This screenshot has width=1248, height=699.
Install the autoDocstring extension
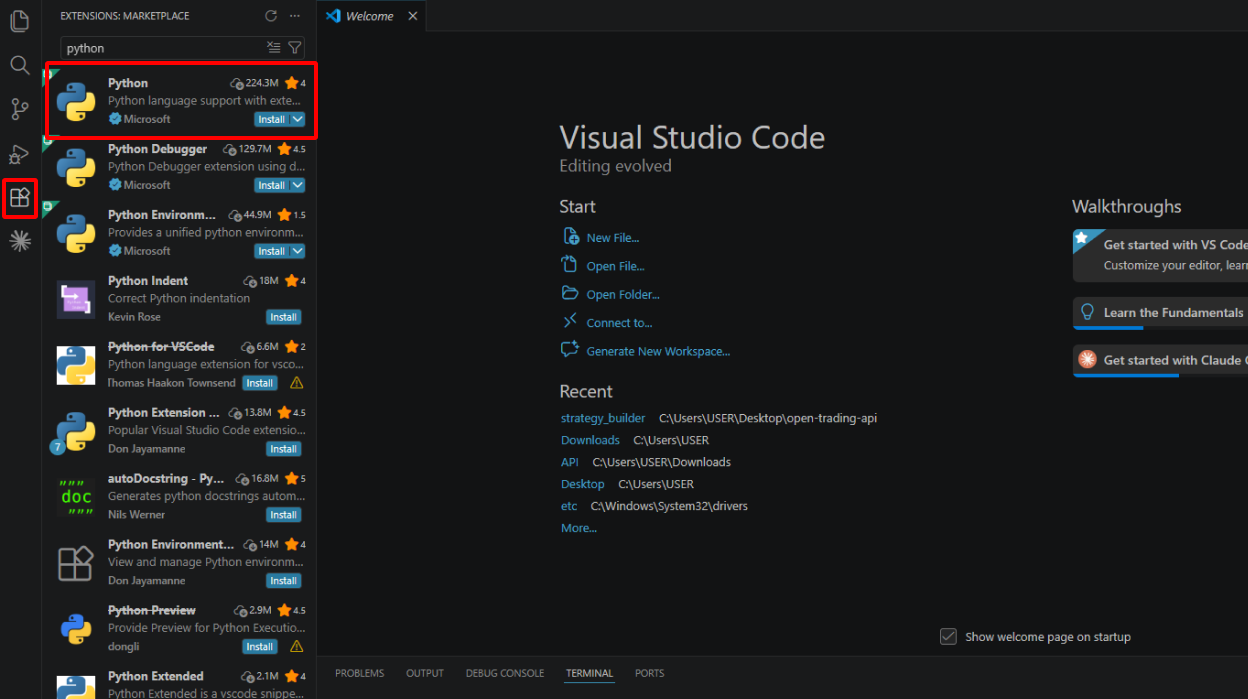click(284, 515)
